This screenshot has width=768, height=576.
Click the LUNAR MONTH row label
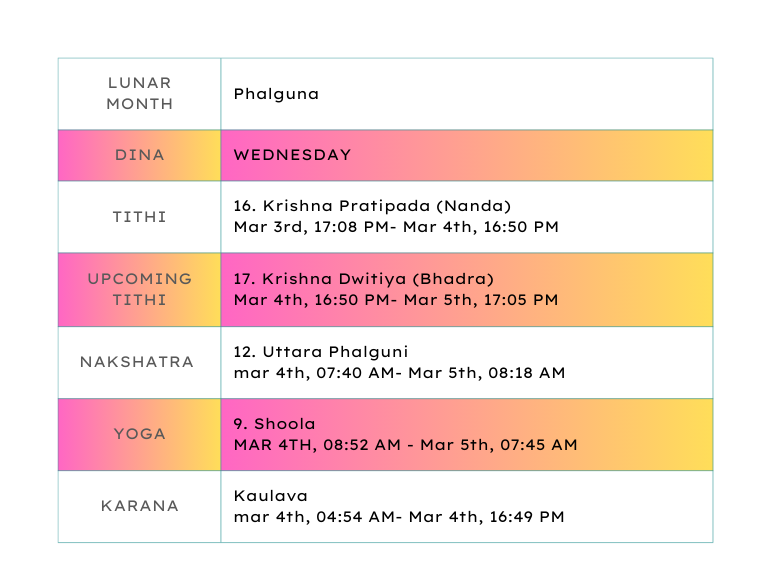point(139,93)
